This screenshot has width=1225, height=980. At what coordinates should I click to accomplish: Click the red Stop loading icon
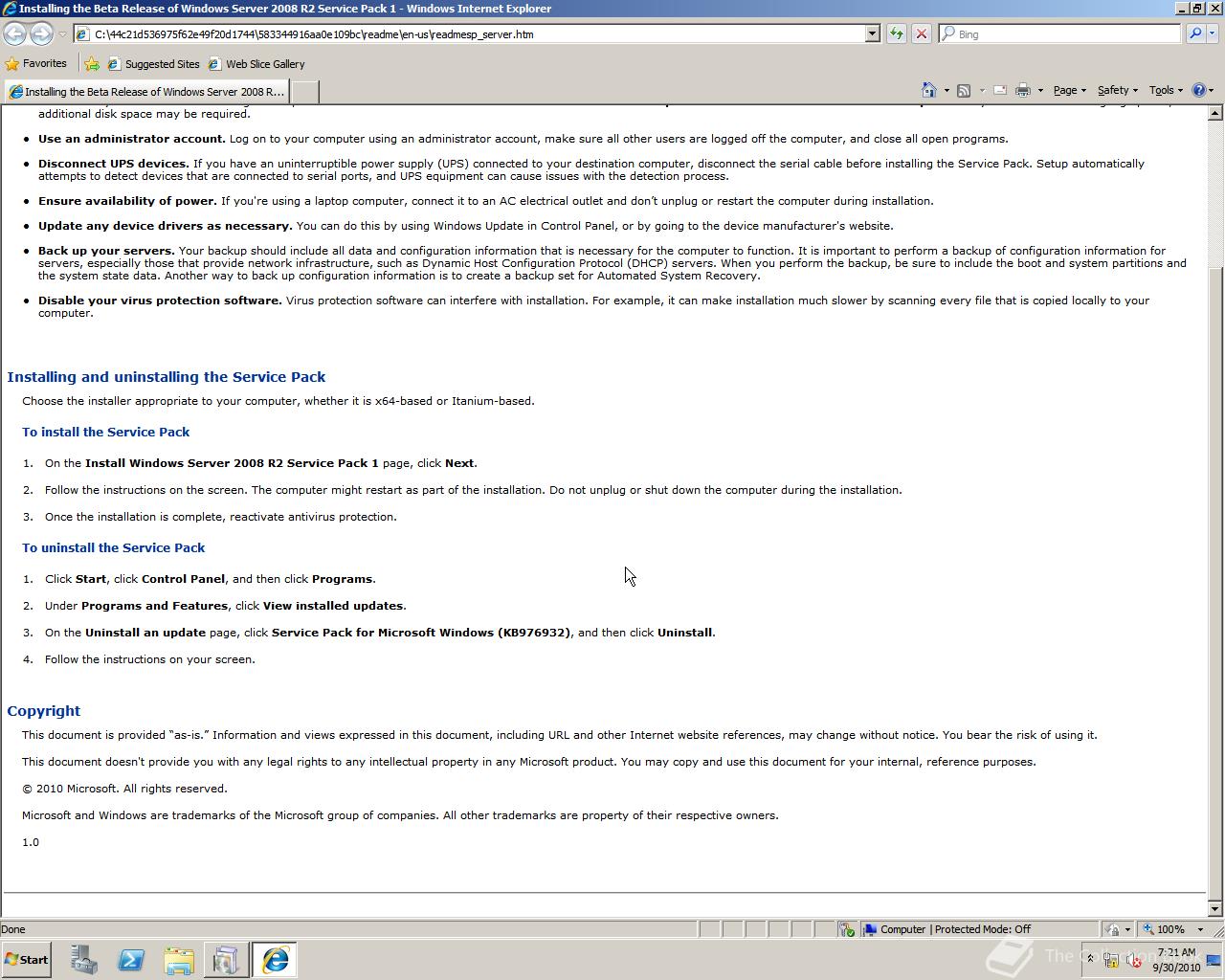click(921, 33)
